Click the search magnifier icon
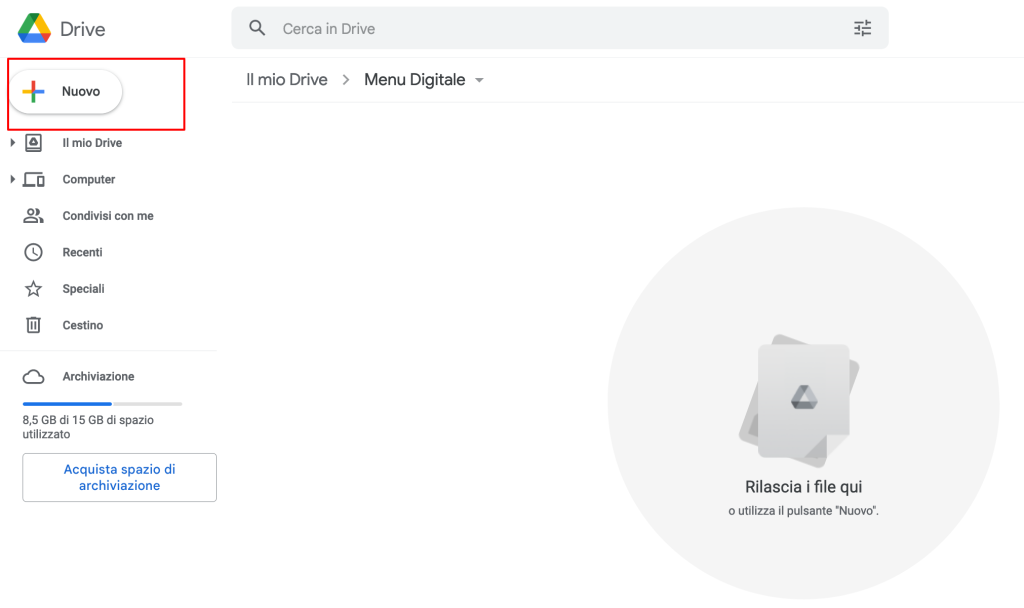1024x608 pixels. 258,28
